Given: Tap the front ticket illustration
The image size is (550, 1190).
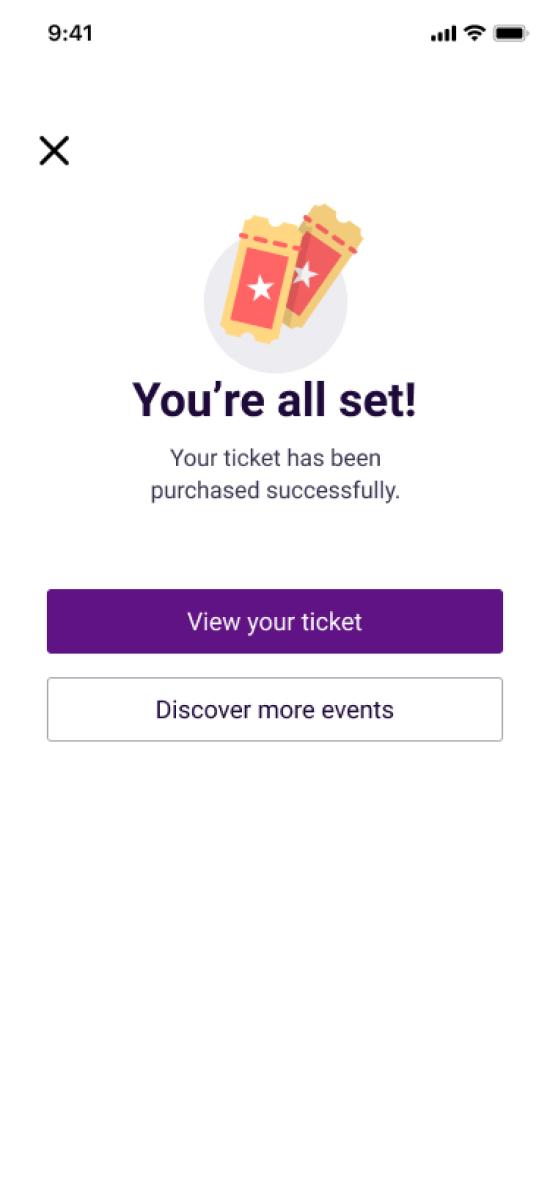Looking at the screenshot, I should (259, 279).
